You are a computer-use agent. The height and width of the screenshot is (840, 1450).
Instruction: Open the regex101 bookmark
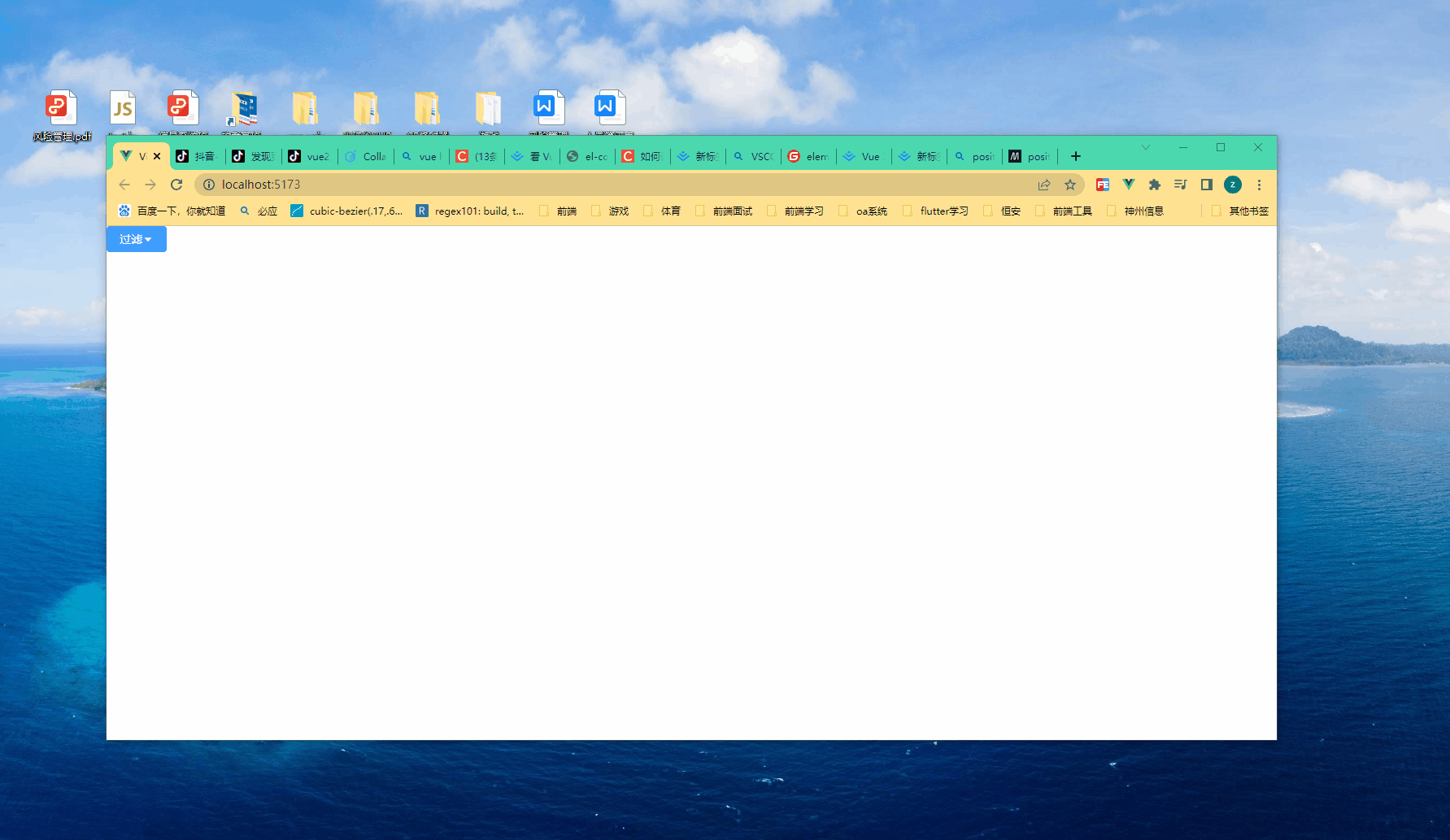[x=471, y=211]
